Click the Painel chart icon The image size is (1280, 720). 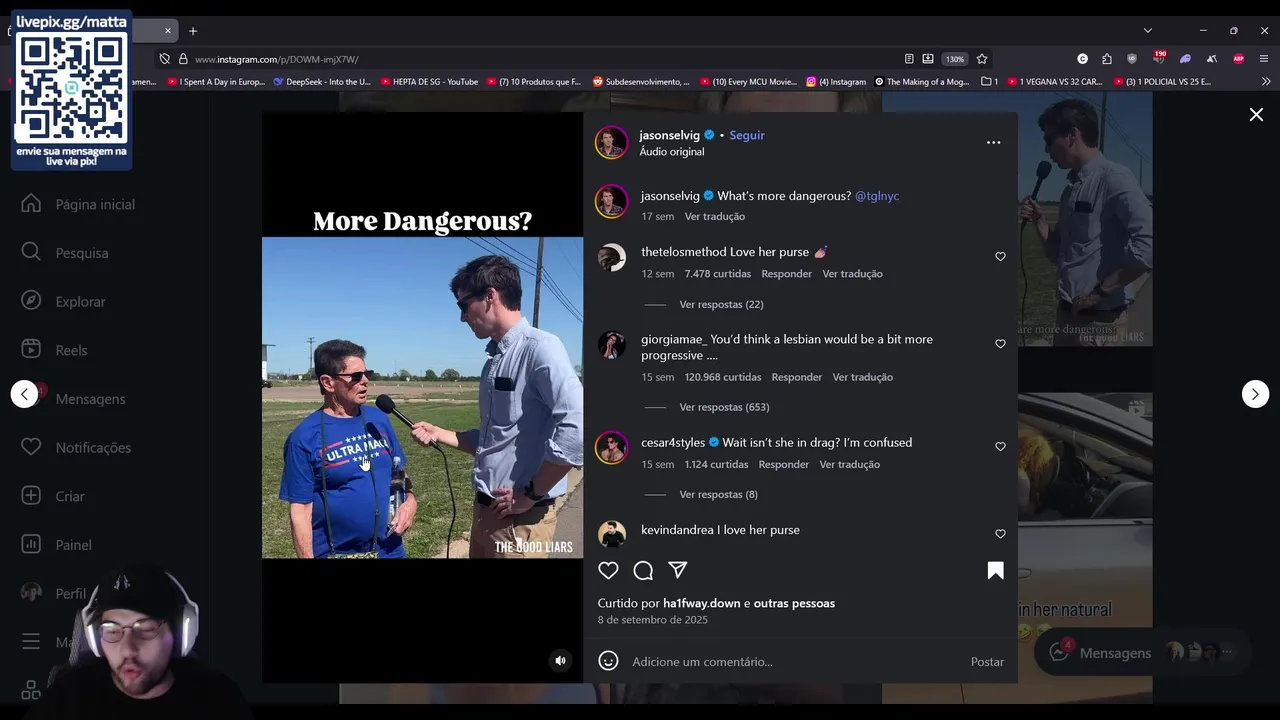point(31,544)
